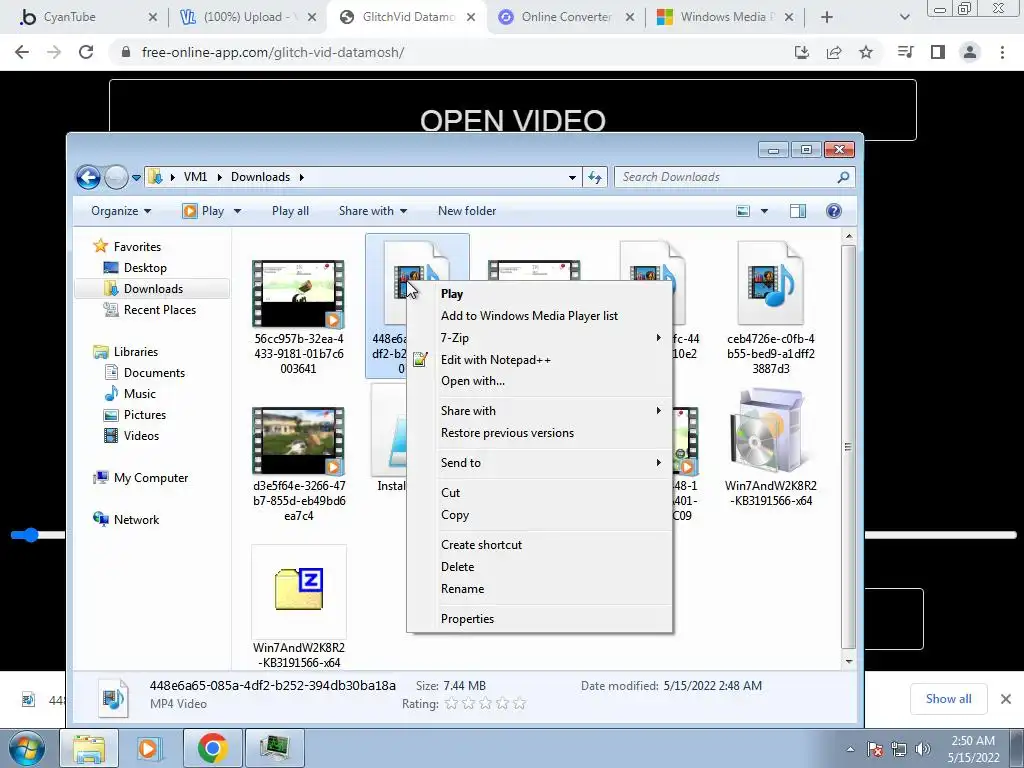This screenshot has height=768, width=1024.
Task: Open Windows Start menu
Action: pos(26,748)
